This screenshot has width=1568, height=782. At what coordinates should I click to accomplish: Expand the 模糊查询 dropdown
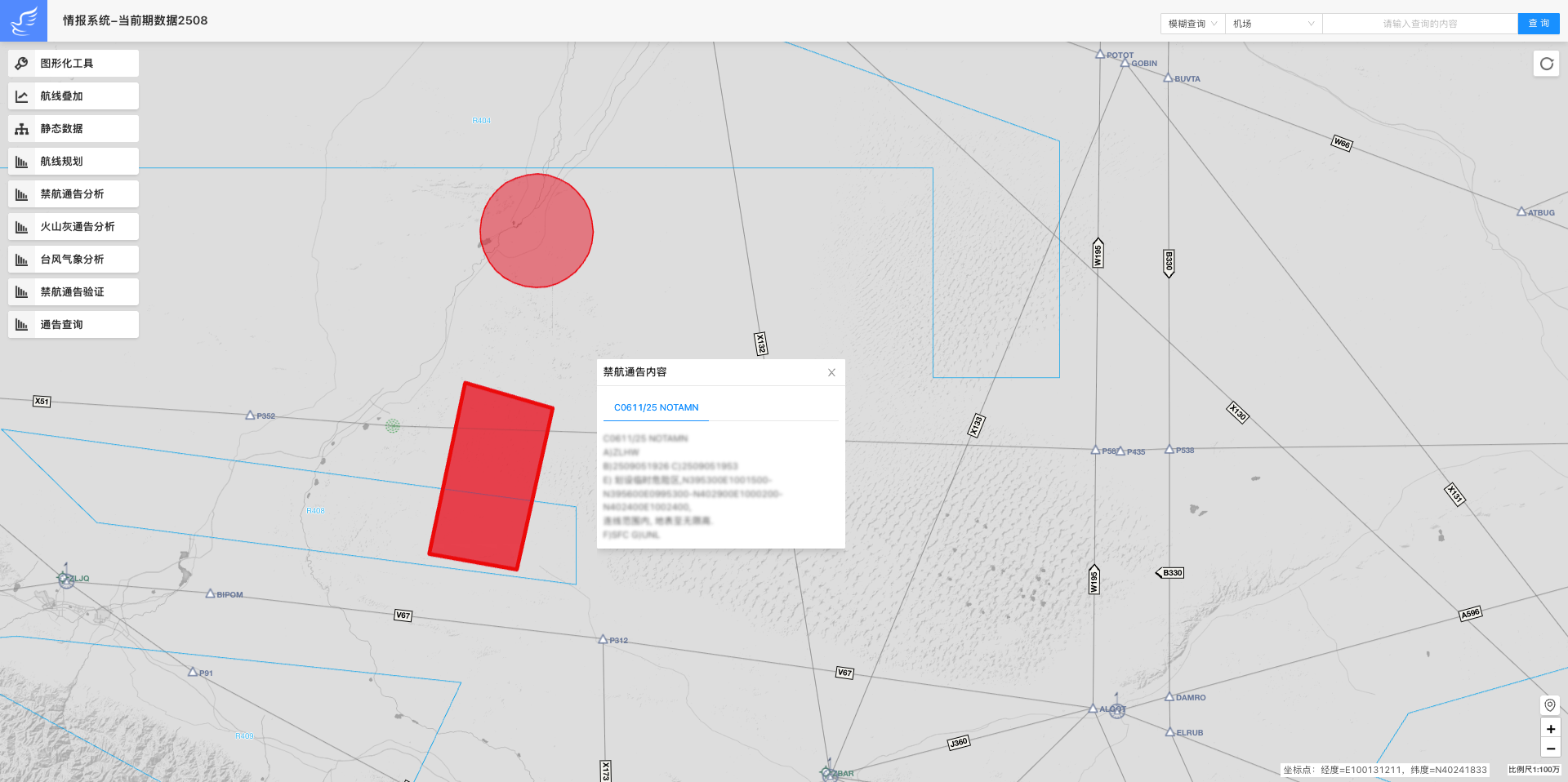[x=1192, y=24]
